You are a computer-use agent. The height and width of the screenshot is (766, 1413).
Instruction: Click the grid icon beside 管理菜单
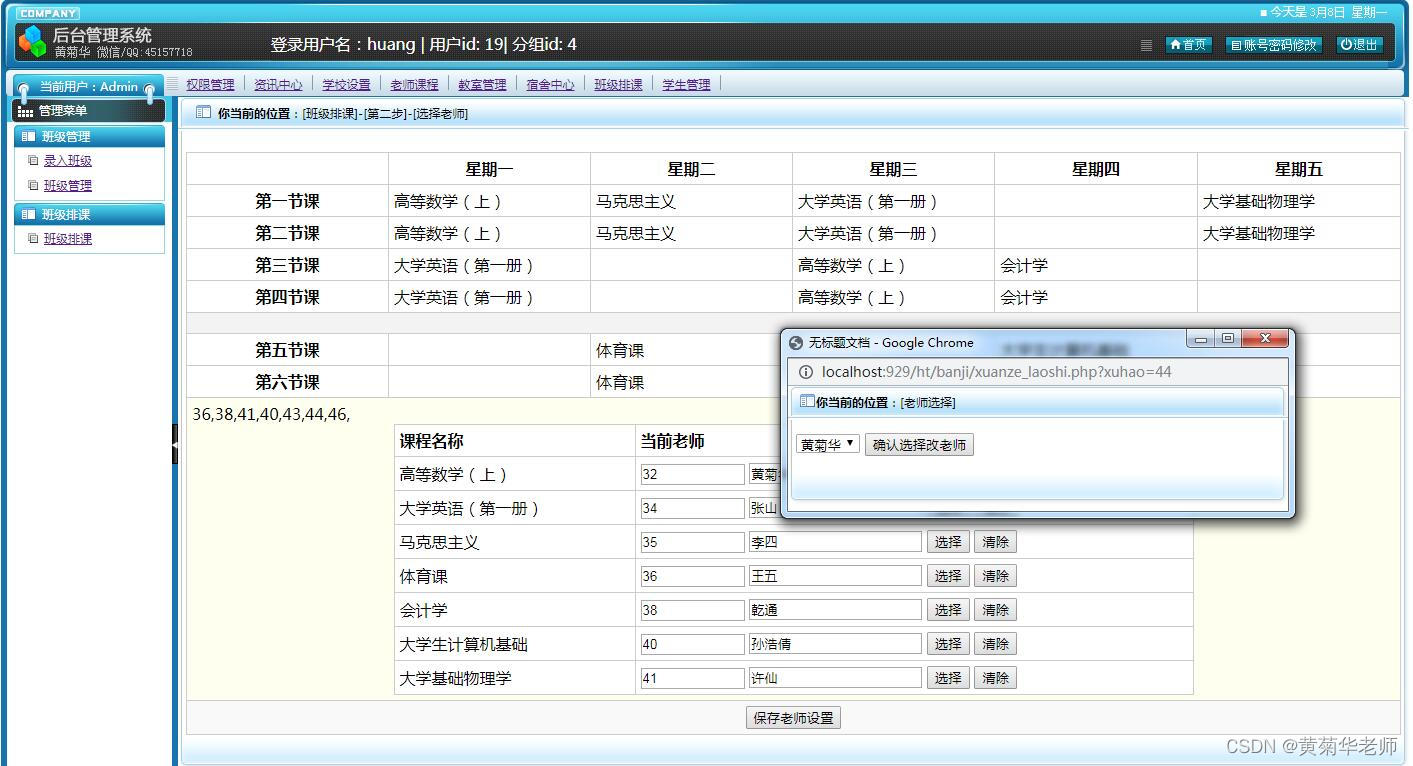point(23,110)
